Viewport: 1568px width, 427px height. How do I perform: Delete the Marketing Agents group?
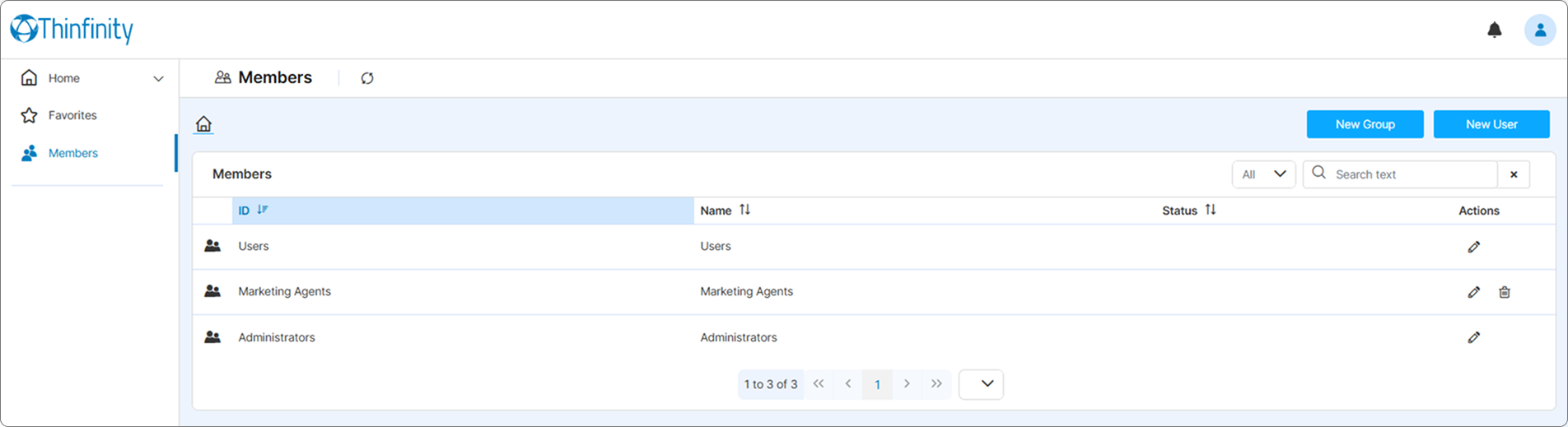[x=1505, y=292]
